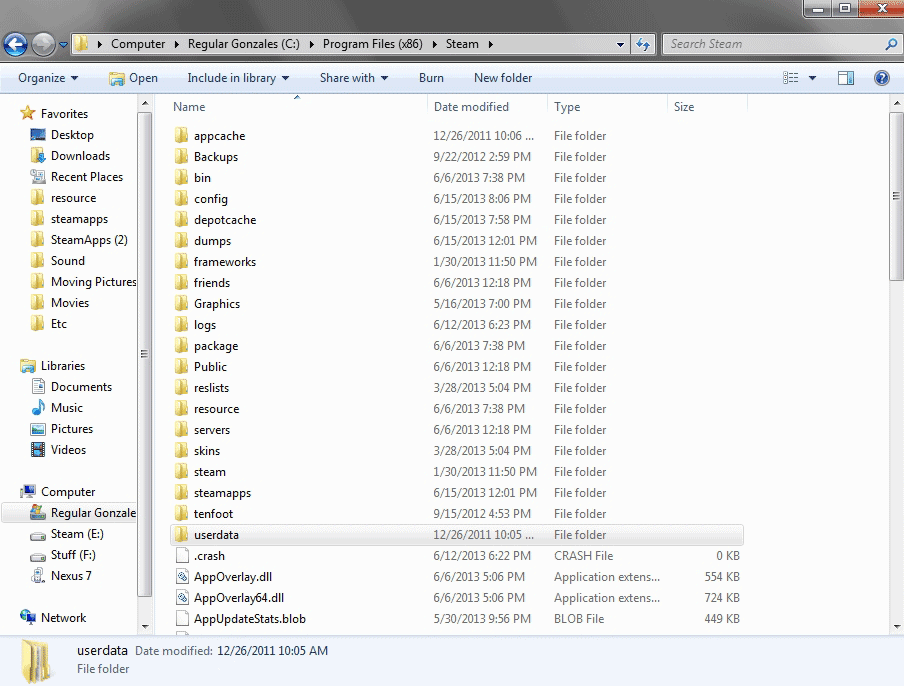Screen dimensions: 904x686
Task: Click the search magnifier icon
Action: point(891,44)
